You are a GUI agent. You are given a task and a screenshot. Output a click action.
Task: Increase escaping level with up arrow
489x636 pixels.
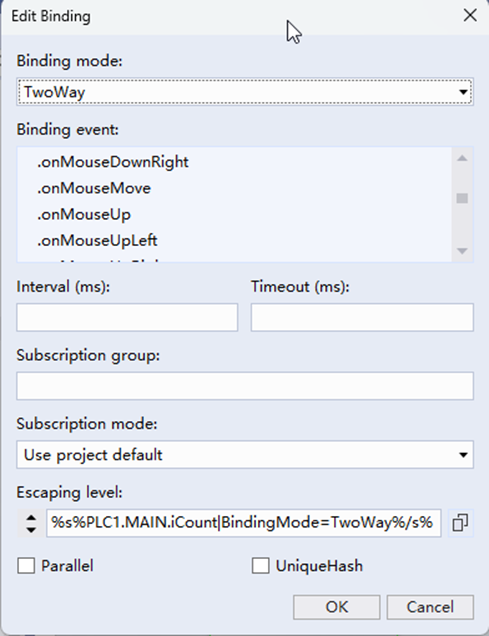[x=31, y=517]
